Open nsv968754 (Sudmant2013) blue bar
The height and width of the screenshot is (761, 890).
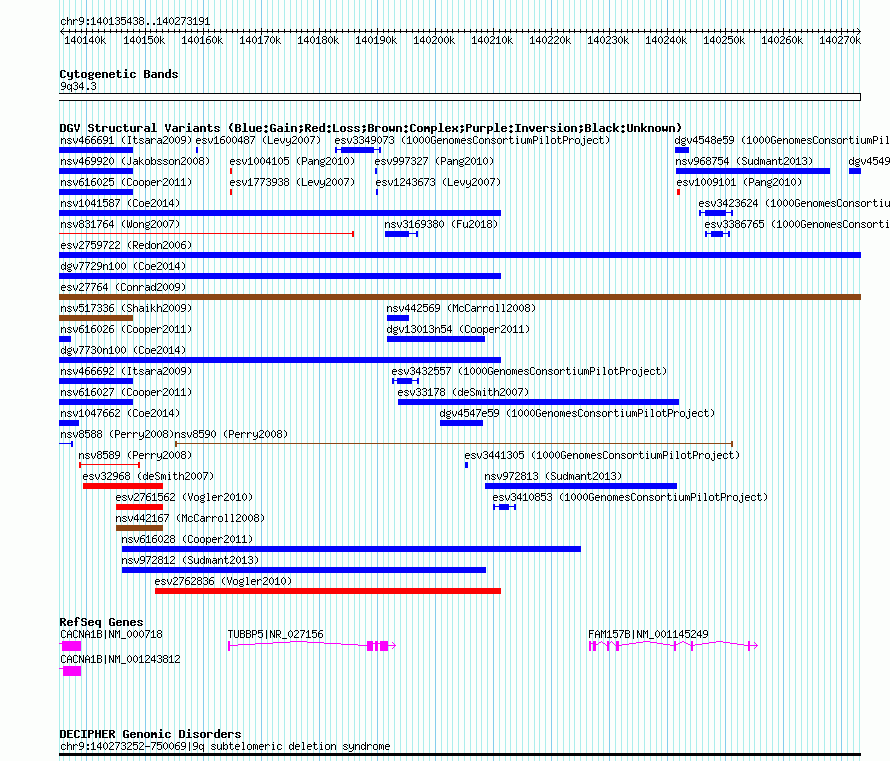click(753, 171)
